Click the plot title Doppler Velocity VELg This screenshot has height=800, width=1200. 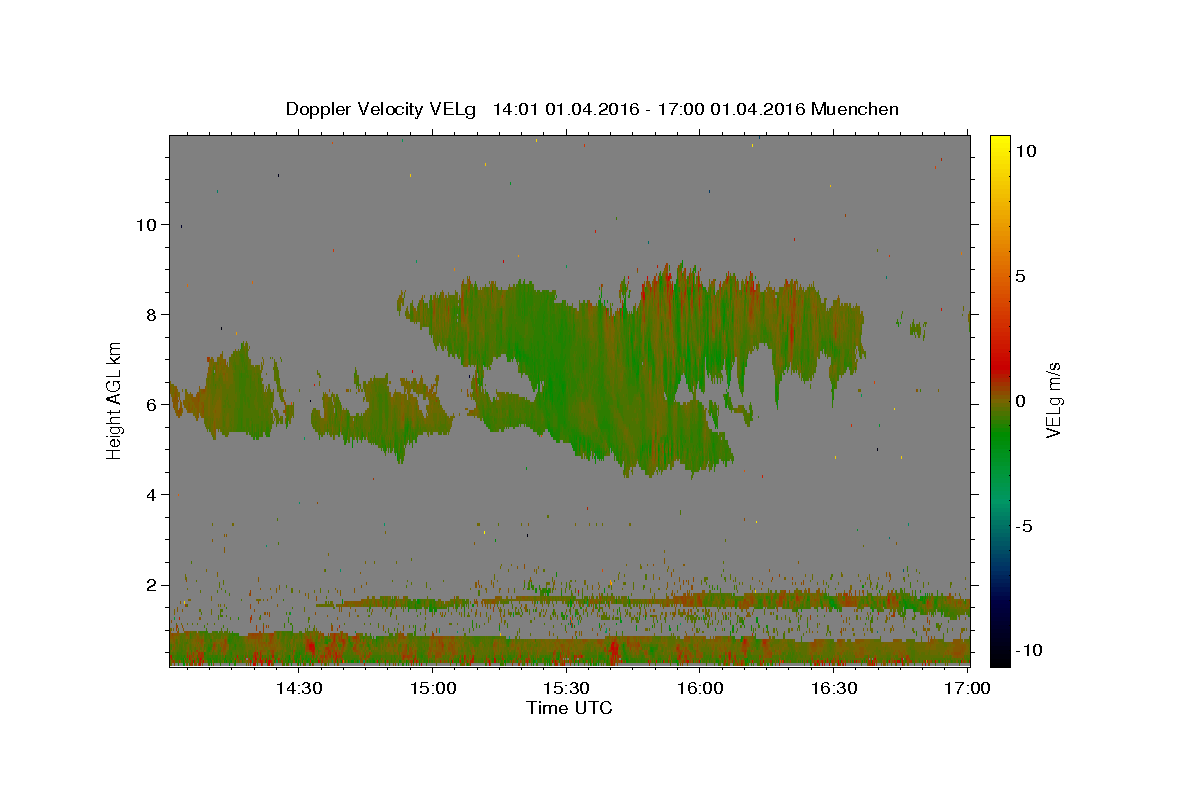click(x=382, y=109)
